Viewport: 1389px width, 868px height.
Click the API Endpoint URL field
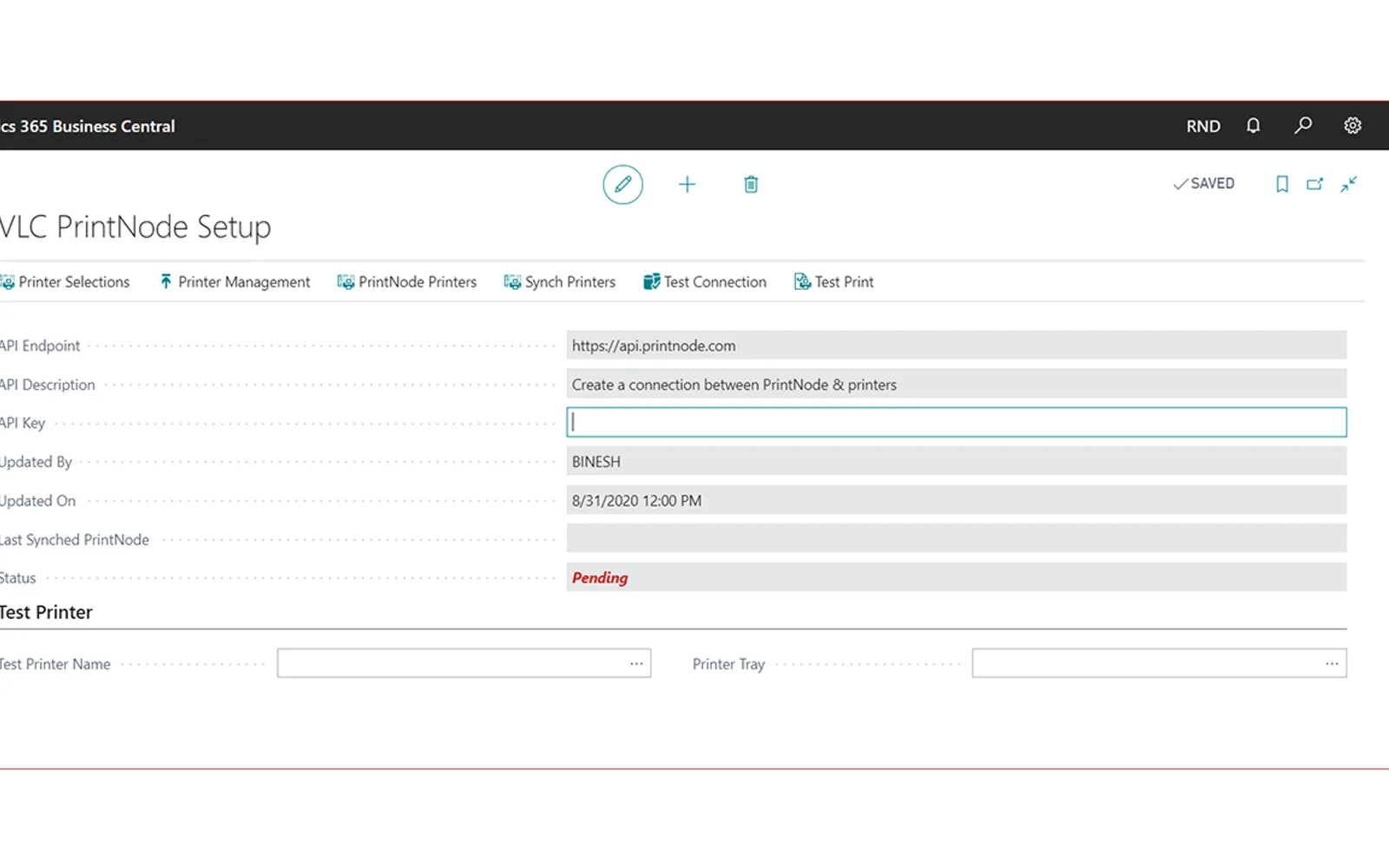point(957,345)
